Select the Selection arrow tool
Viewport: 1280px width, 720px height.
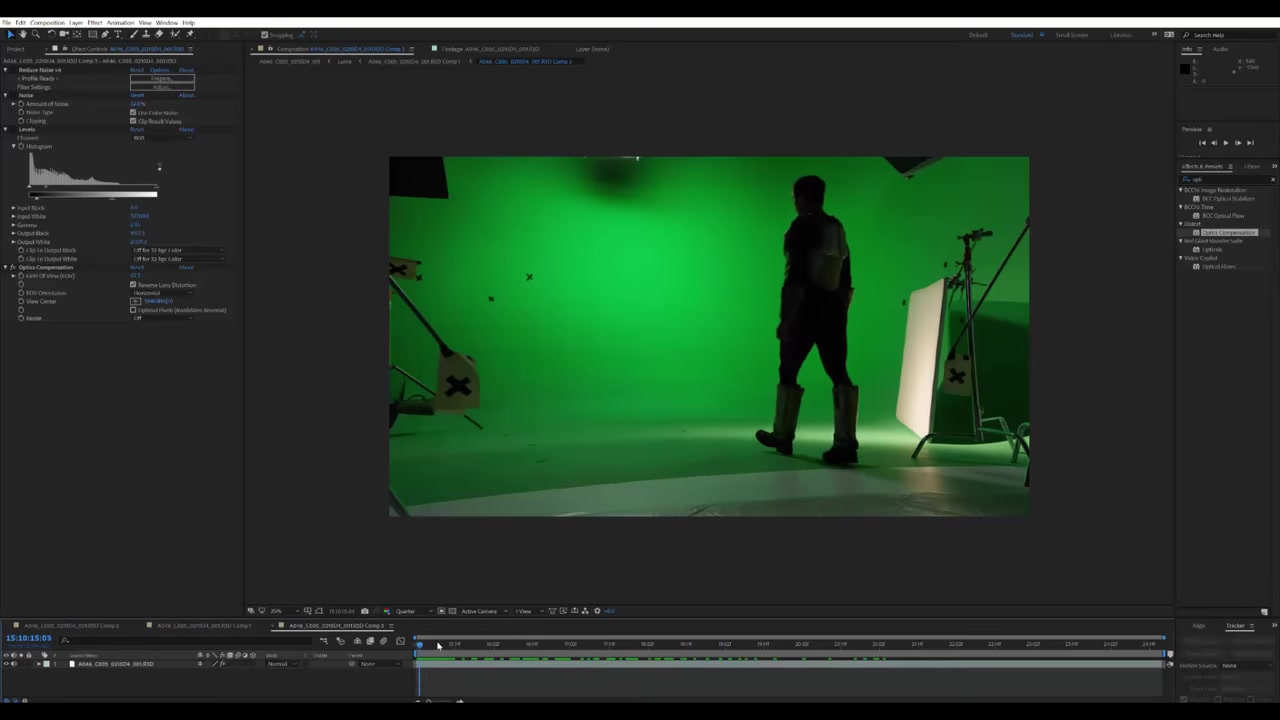tap(11, 34)
